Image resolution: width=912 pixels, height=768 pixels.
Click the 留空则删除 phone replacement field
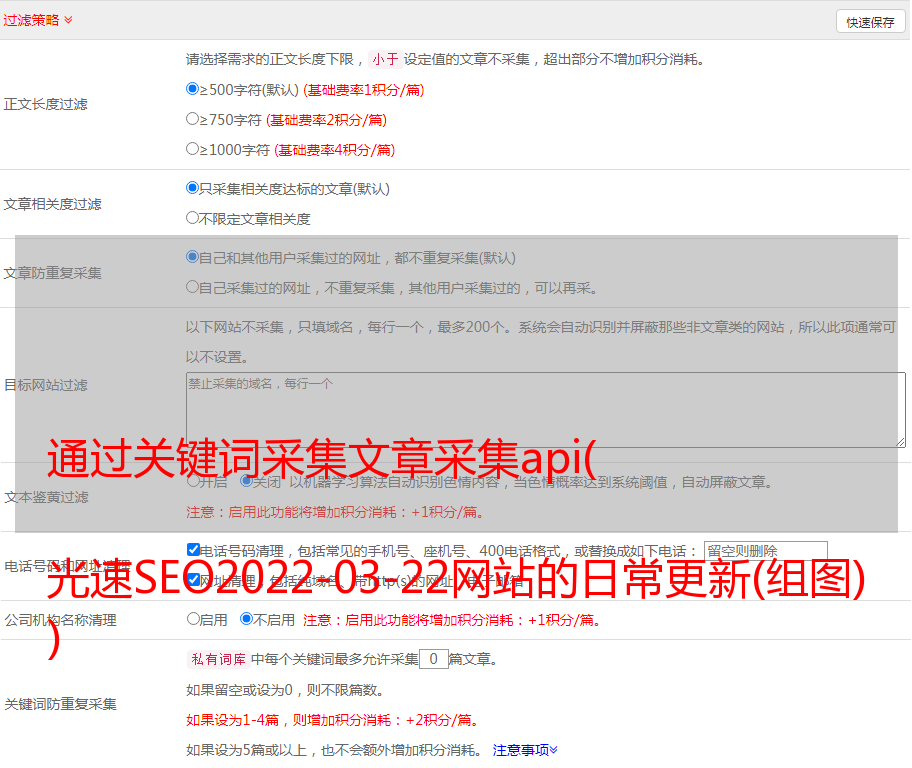coord(765,551)
